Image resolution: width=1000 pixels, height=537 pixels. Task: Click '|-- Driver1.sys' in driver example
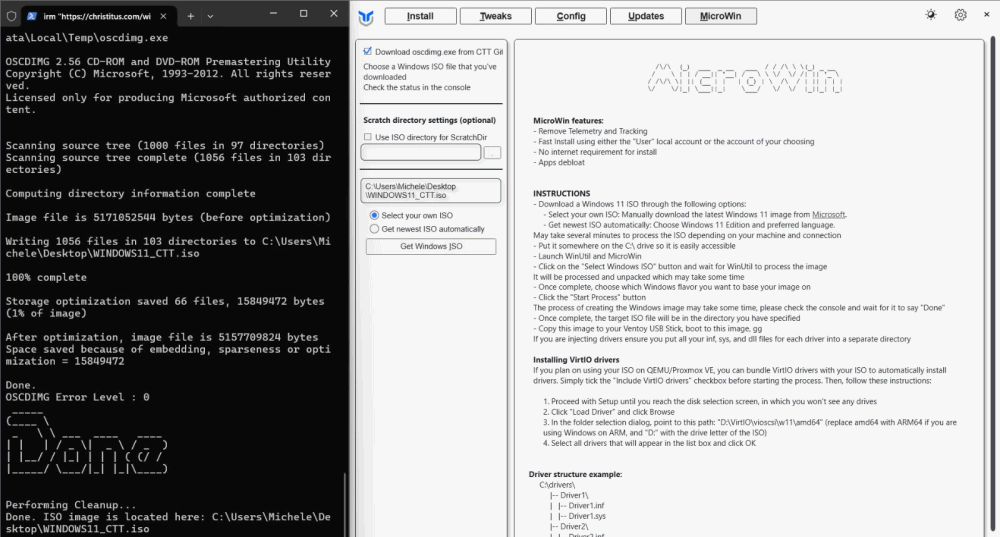tap(581, 516)
